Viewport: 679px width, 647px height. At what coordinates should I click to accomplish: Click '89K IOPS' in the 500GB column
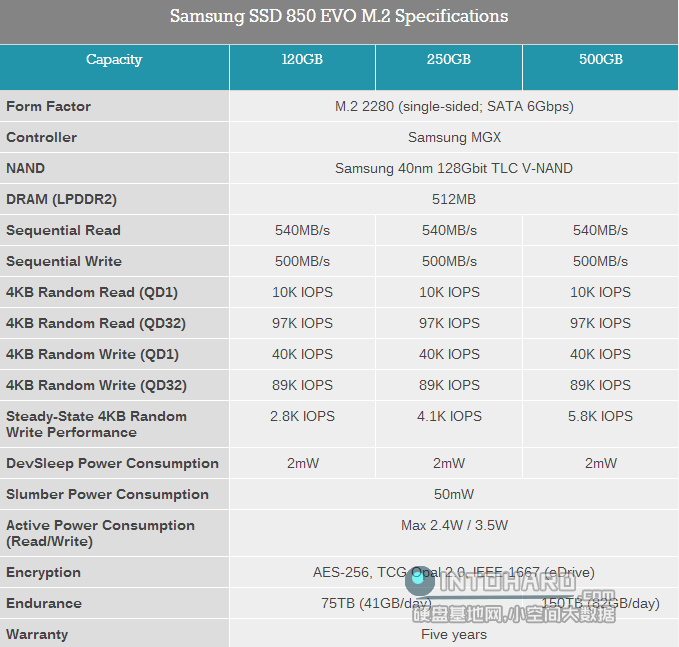click(600, 385)
